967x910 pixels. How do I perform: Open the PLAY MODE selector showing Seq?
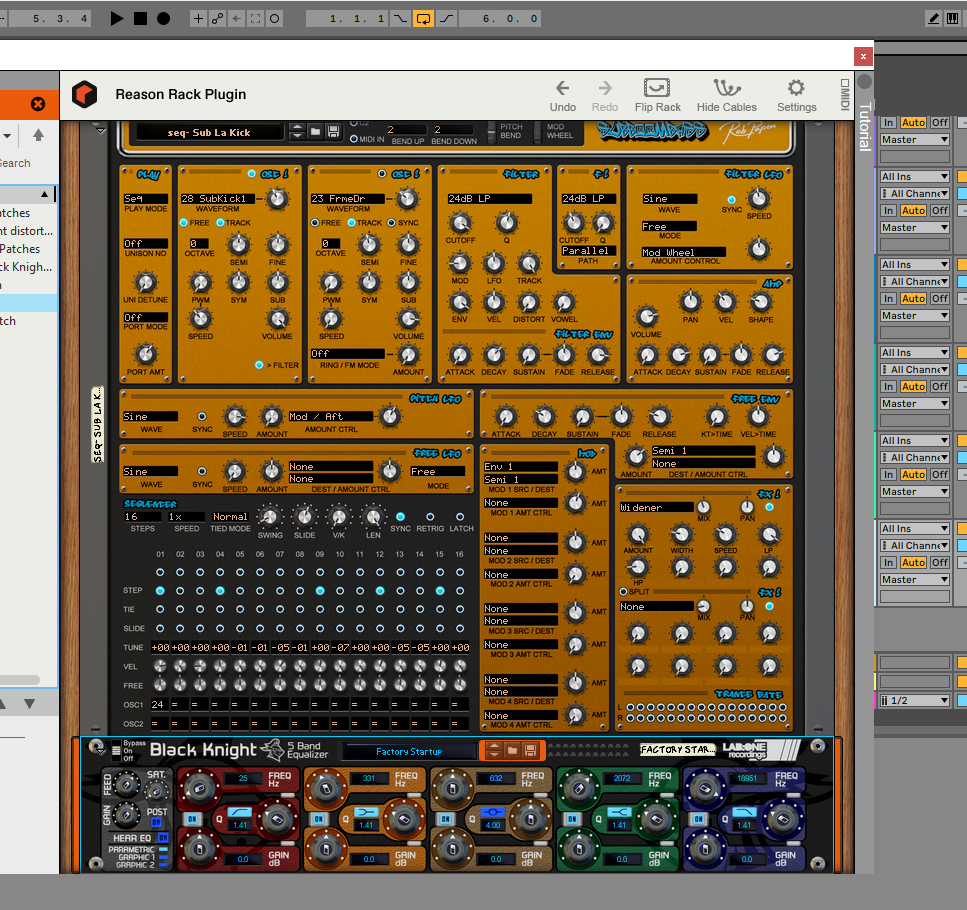coord(146,199)
